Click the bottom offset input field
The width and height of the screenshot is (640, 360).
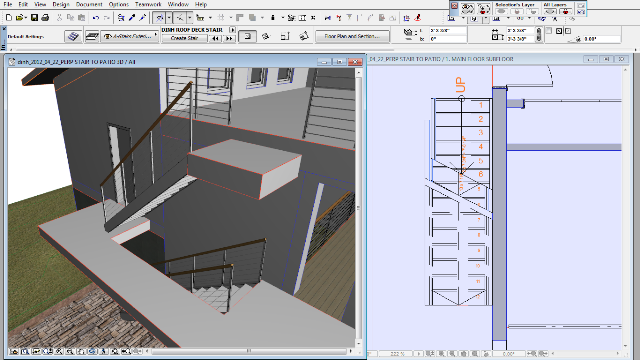[447, 39]
